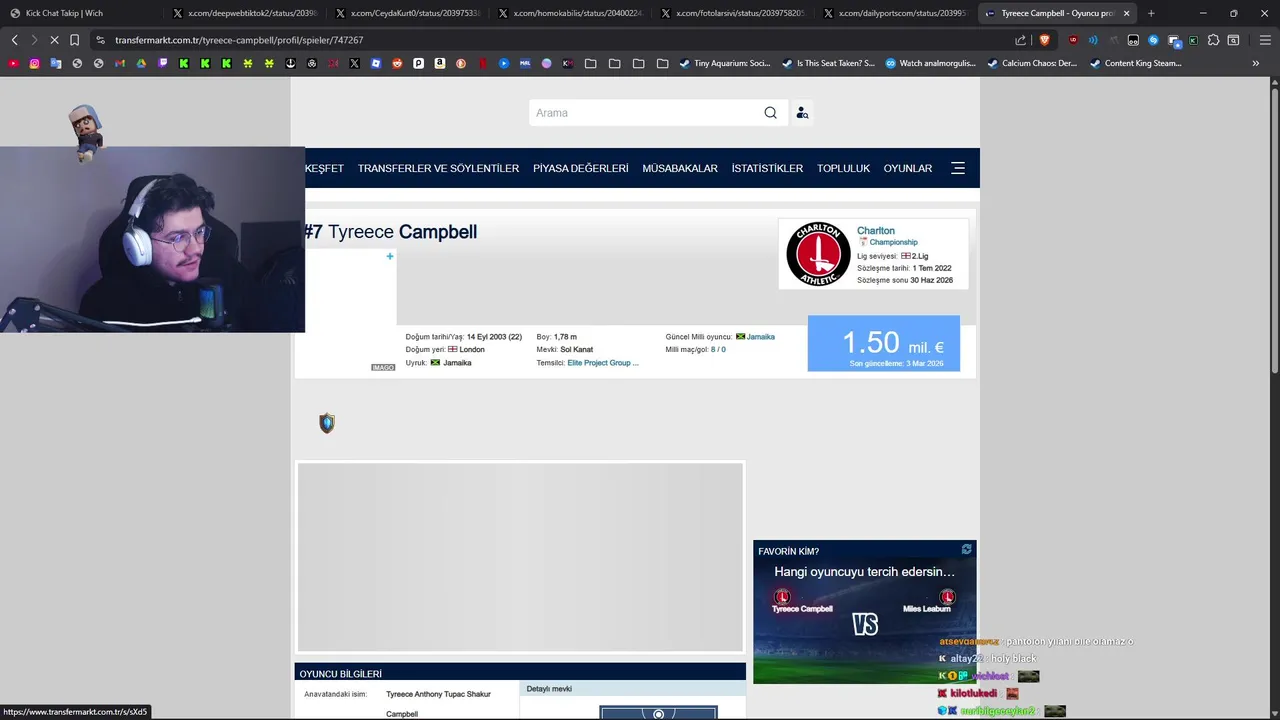Viewport: 1280px width, 720px height.
Task: Click the 8 / 0 international caps link
Action: pos(718,350)
